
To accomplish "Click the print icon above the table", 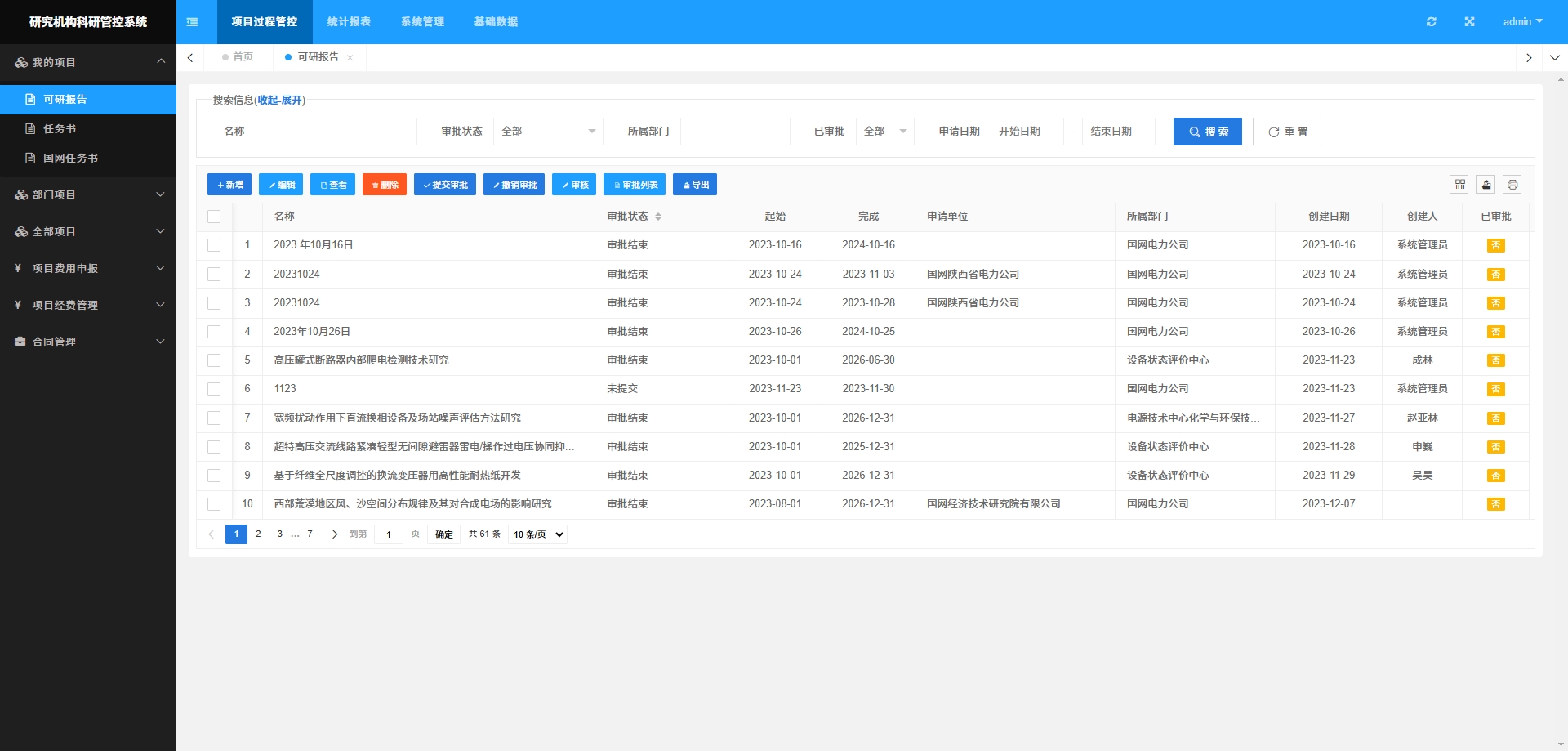I will 1512,185.
